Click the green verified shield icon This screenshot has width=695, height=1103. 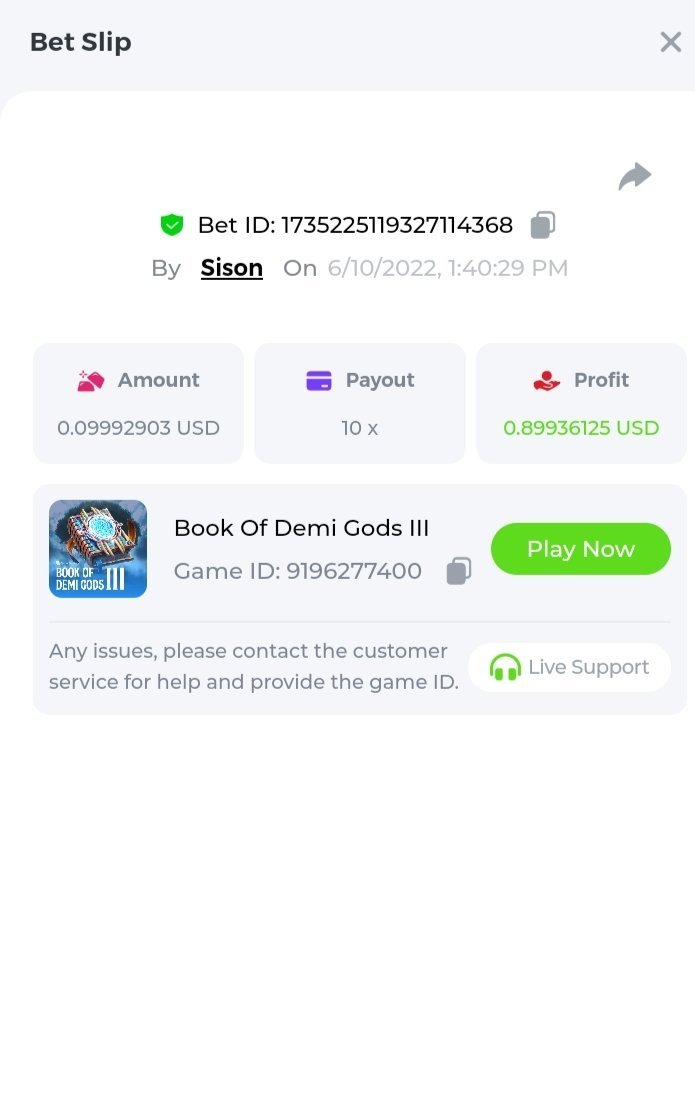tap(172, 225)
